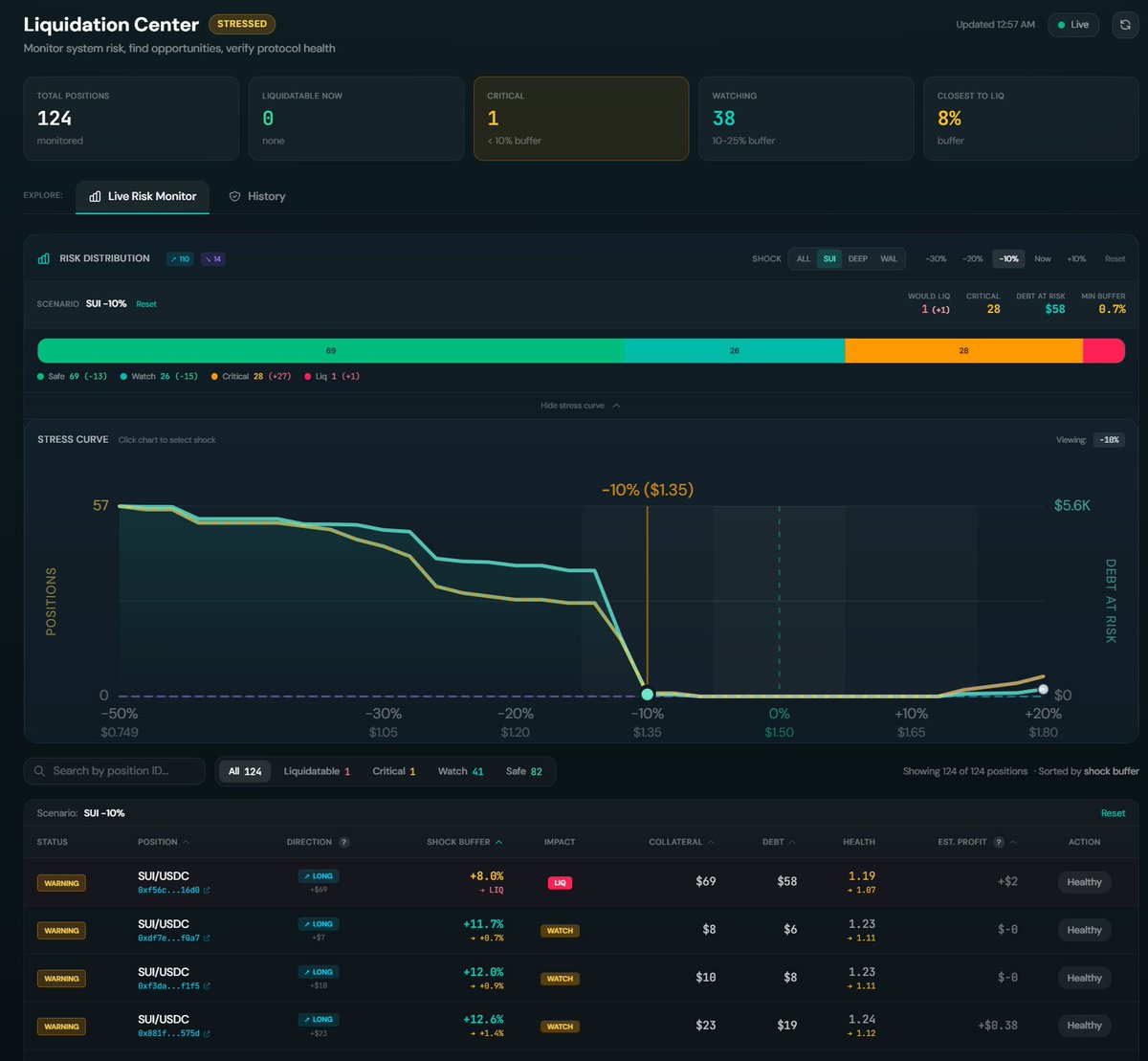Click green Safe segment of risk bar
This screenshot has width=1148, height=1061.
pyautogui.click(x=330, y=350)
